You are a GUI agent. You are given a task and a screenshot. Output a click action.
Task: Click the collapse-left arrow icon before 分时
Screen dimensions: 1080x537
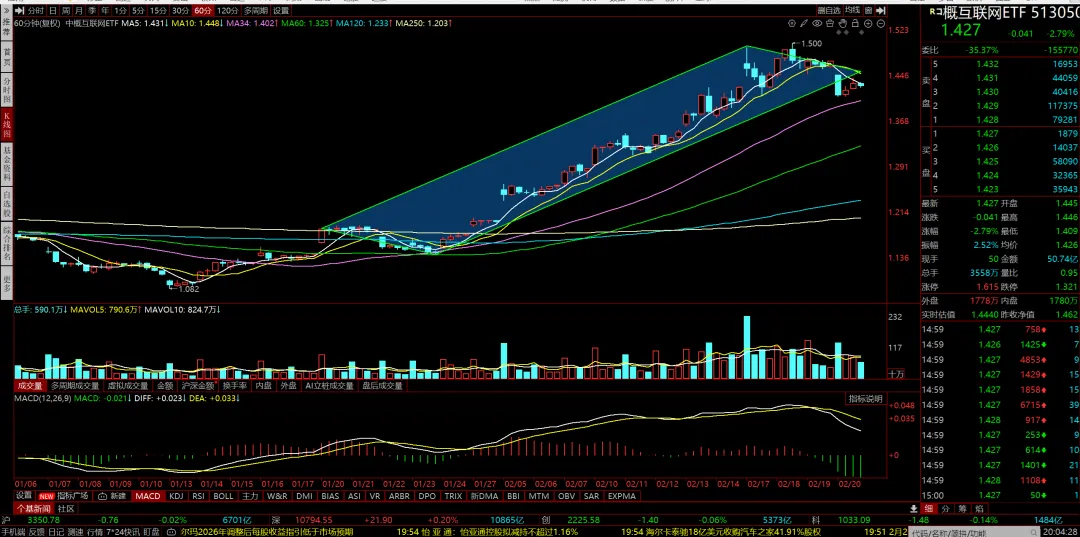tap(20, 10)
